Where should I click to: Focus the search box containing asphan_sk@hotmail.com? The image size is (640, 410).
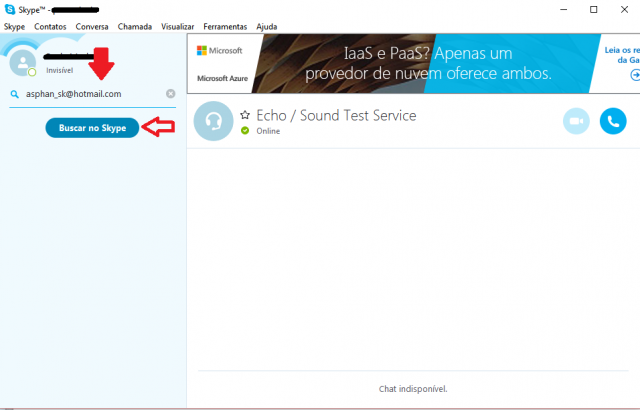click(92, 94)
